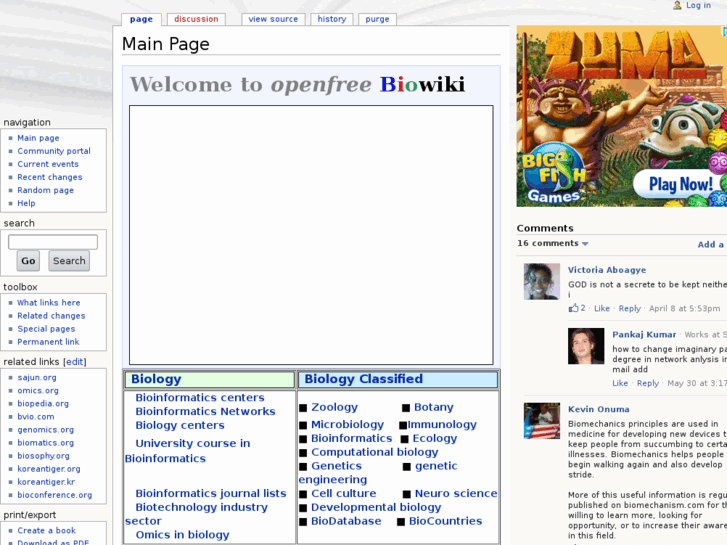Switch to the page tab
This screenshot has height=545, width=727.
[x=141, y=19]
